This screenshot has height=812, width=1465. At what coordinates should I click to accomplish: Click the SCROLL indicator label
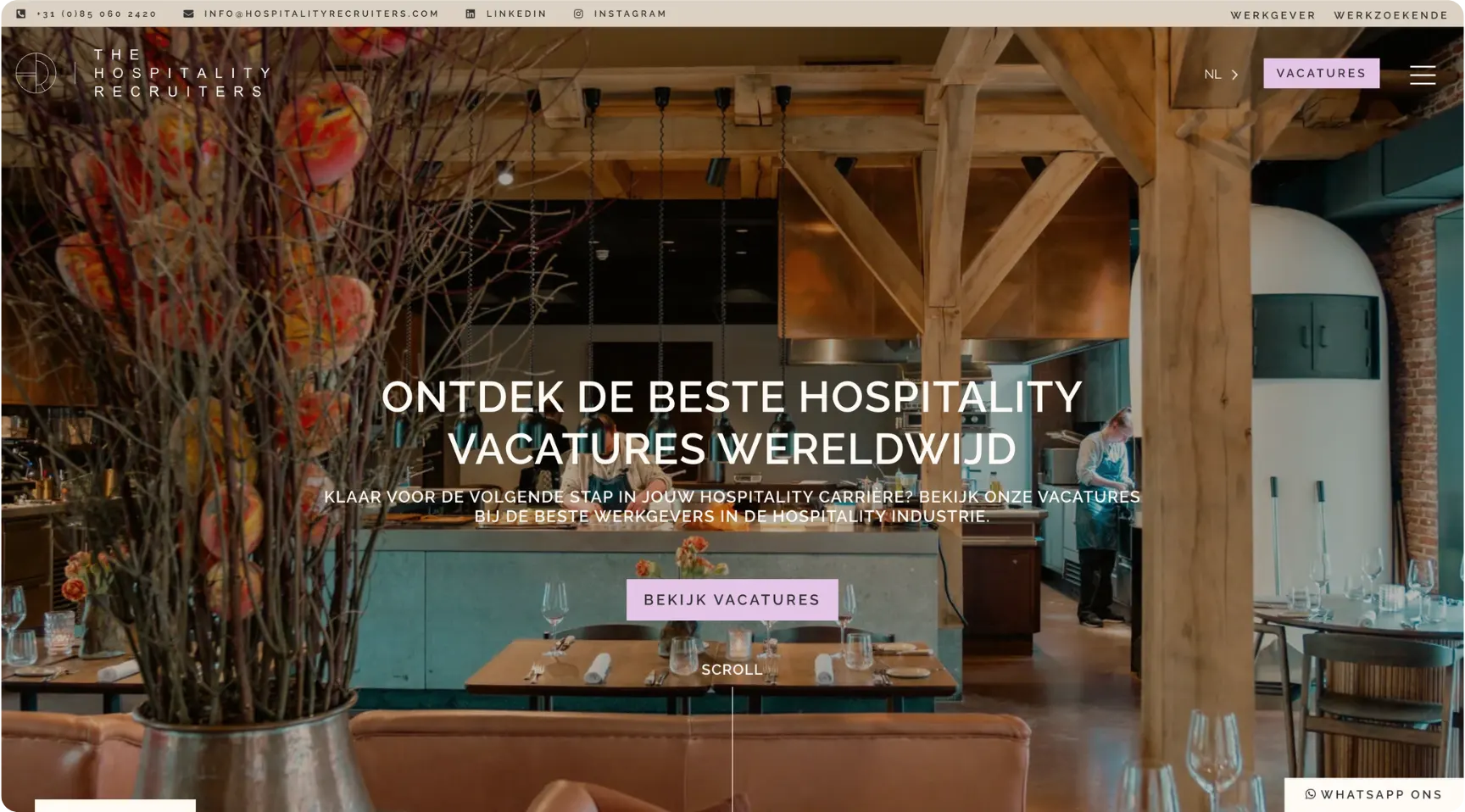coord(732,670)
